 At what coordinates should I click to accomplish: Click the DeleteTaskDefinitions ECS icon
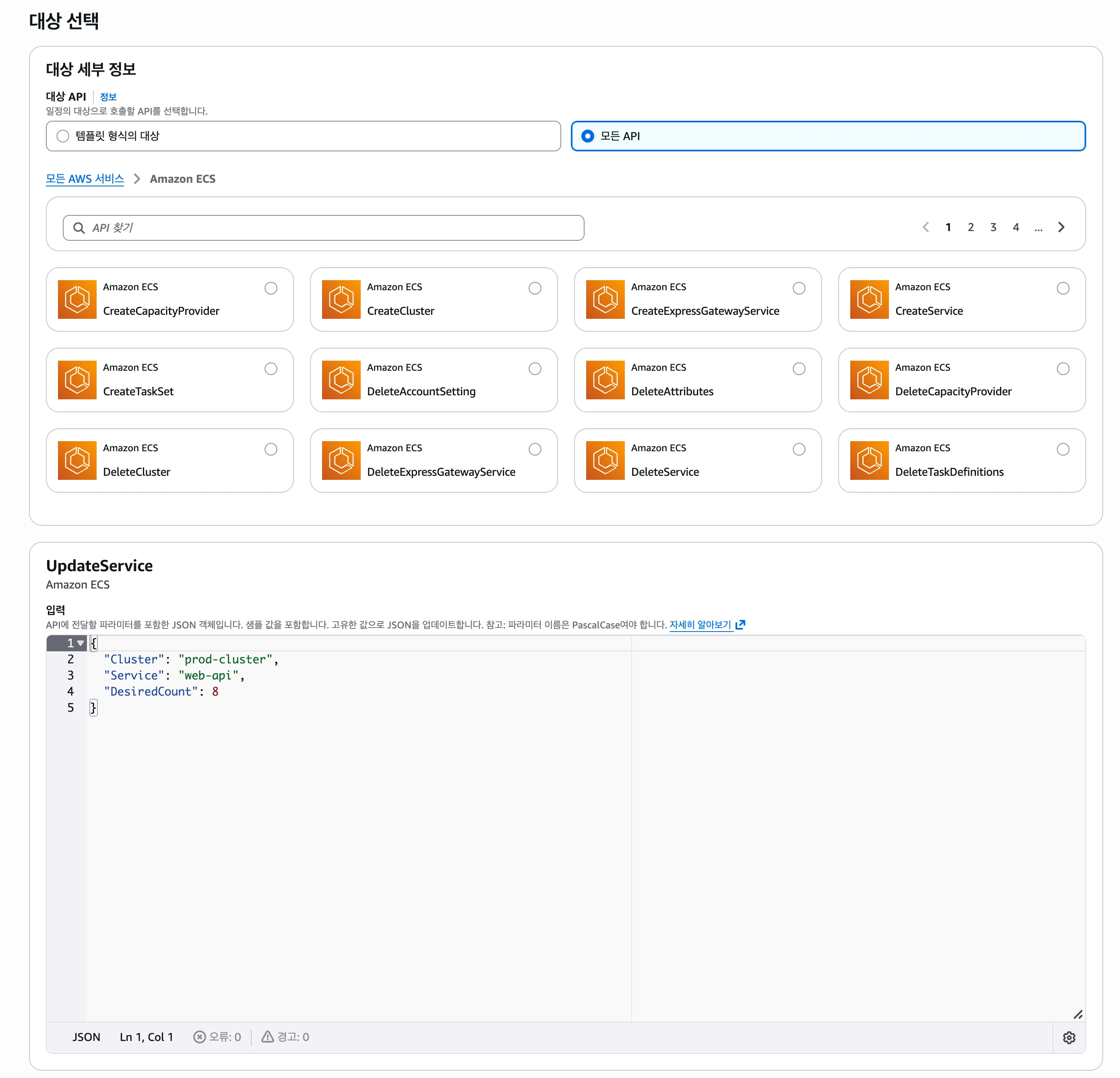[x=869, y=461]
